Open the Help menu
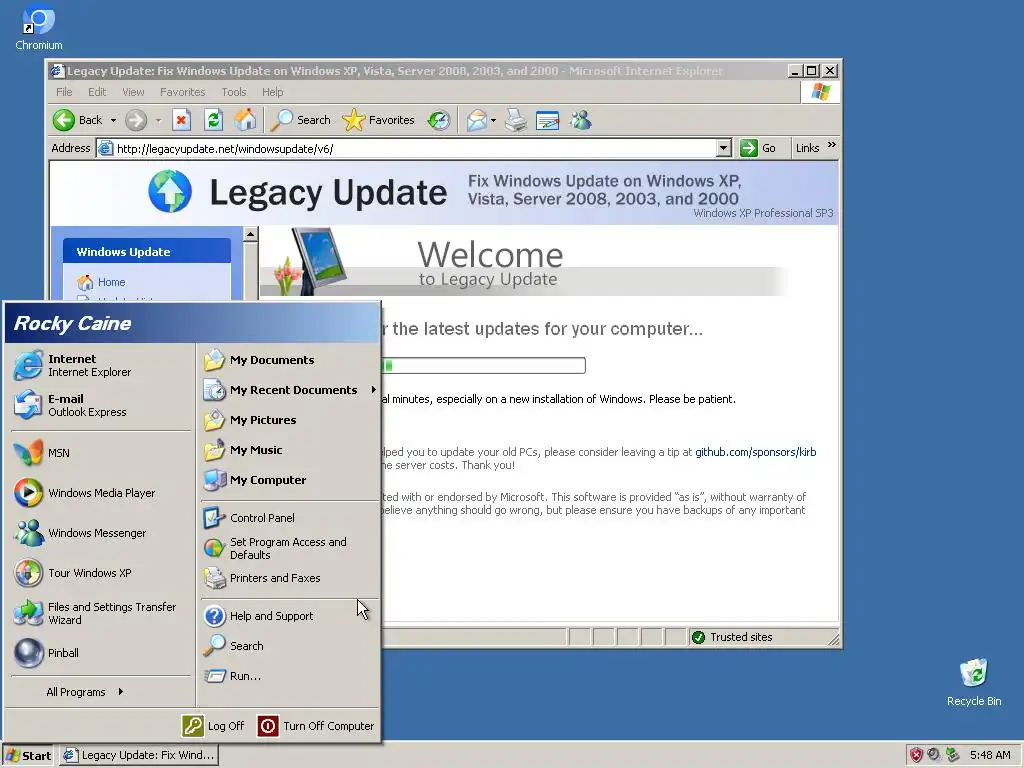This screenshot has height=768, width=1024. [272, 92]
